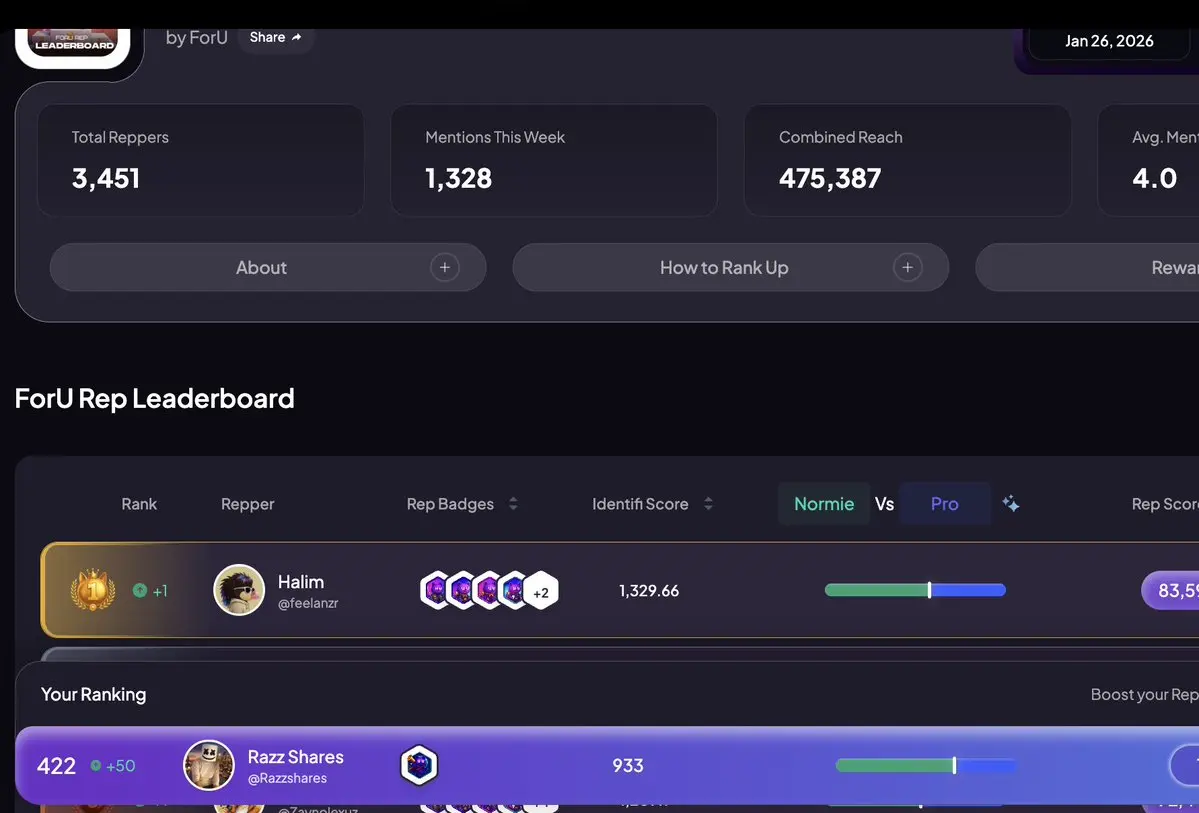This screenshot has width=1199, height=813.
Task: Click the +2 extra badges hexagon
Action: click(541, 590)
